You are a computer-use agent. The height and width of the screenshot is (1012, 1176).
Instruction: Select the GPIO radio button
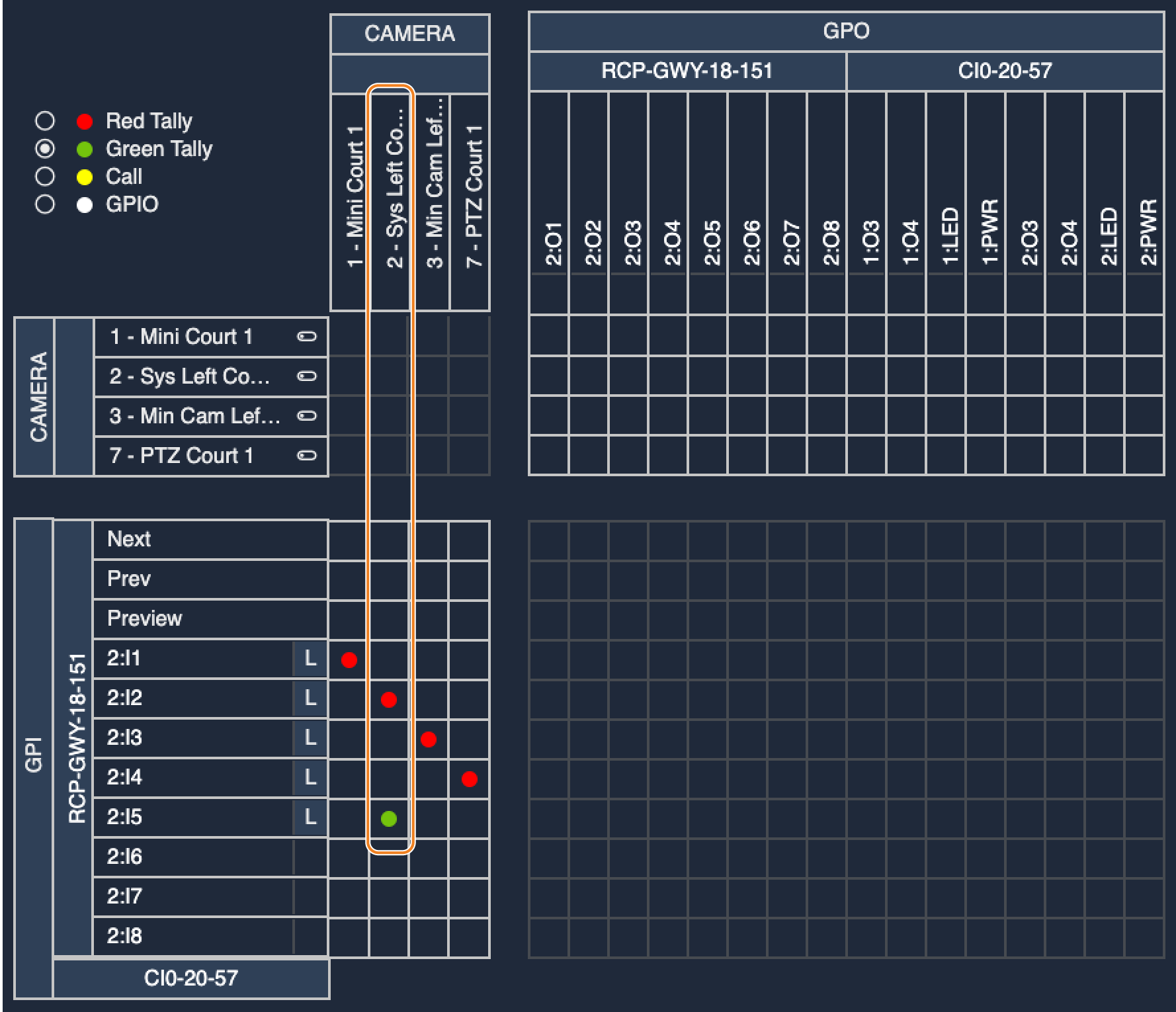pyautogui.click(x=45, y=204)
